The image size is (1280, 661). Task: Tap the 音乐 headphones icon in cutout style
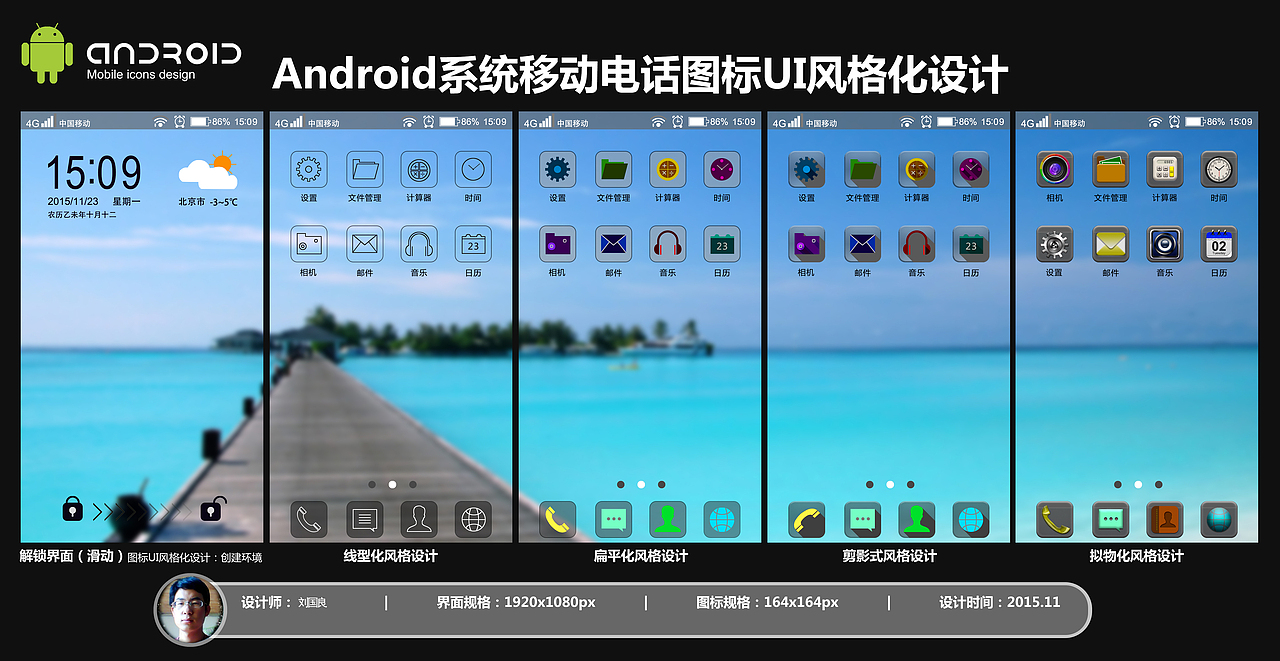pos(916,245)
